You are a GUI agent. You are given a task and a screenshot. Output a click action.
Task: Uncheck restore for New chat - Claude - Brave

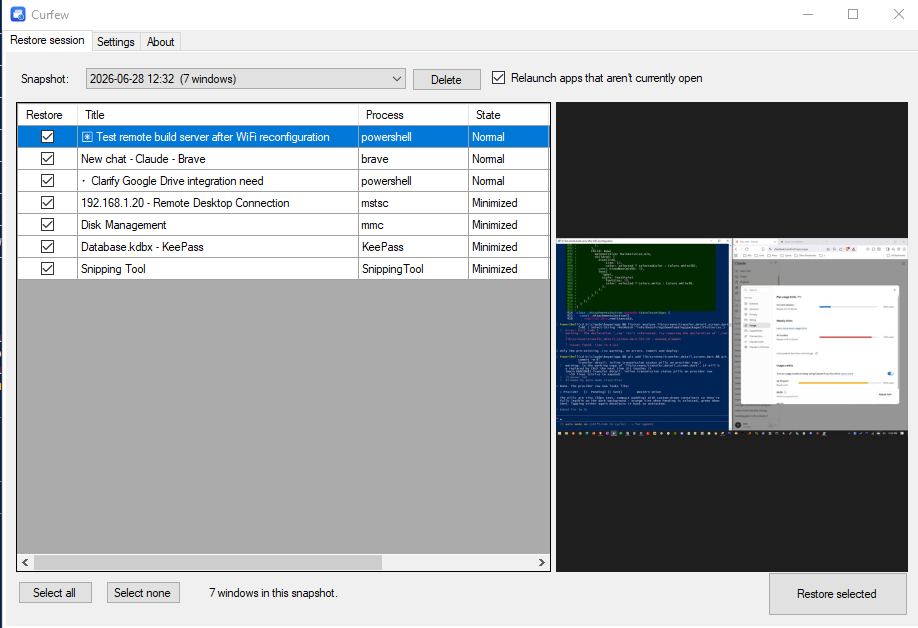point(47,159)
